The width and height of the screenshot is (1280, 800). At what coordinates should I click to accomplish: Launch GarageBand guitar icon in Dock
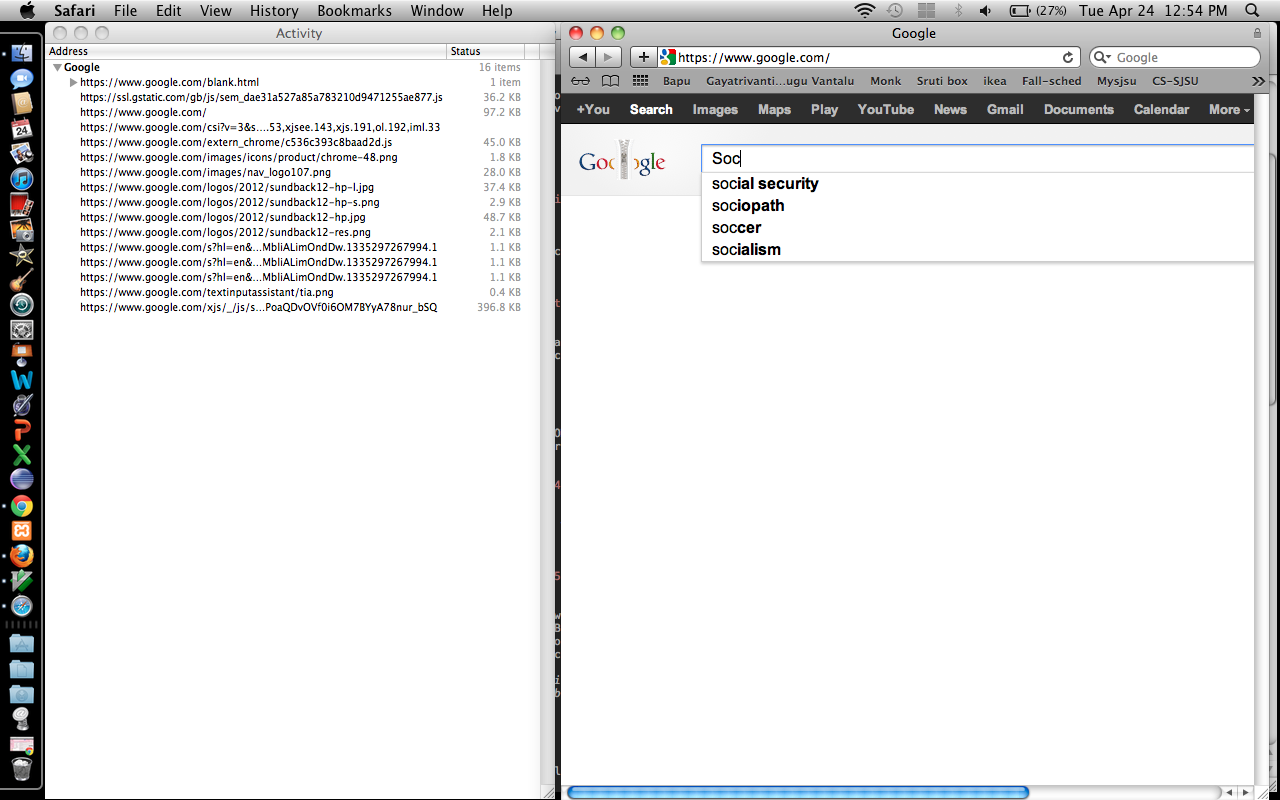(x=22, y=280)
